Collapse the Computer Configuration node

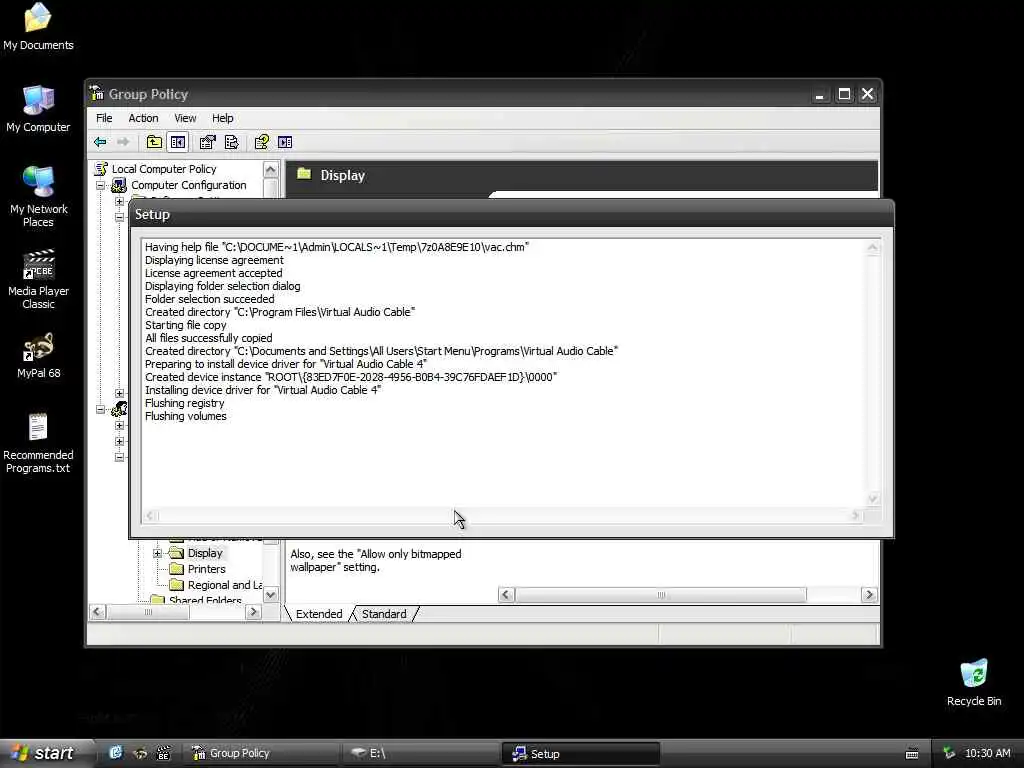tap(101, 185)
